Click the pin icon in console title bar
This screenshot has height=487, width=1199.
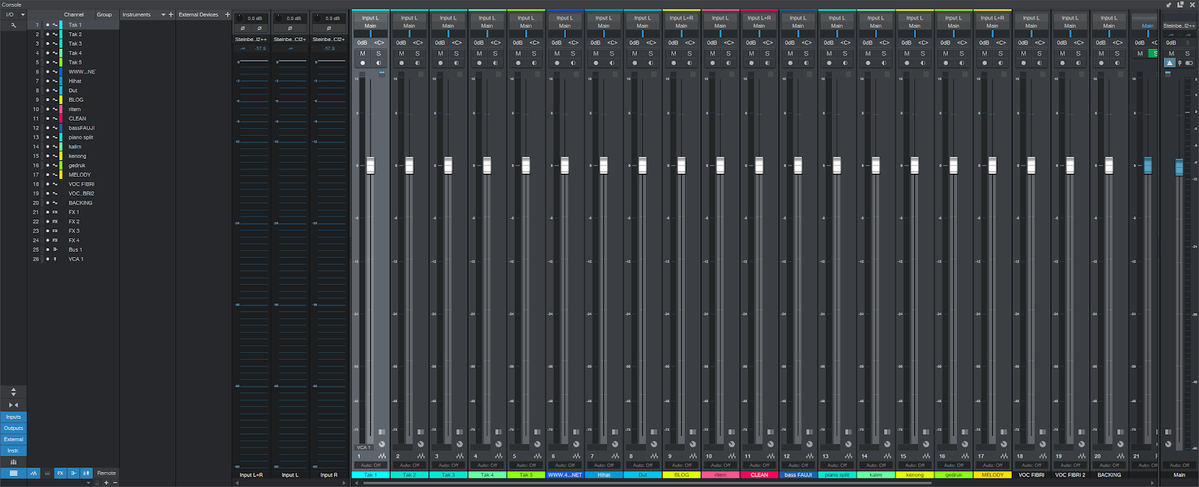click(x=1168, y=5)
